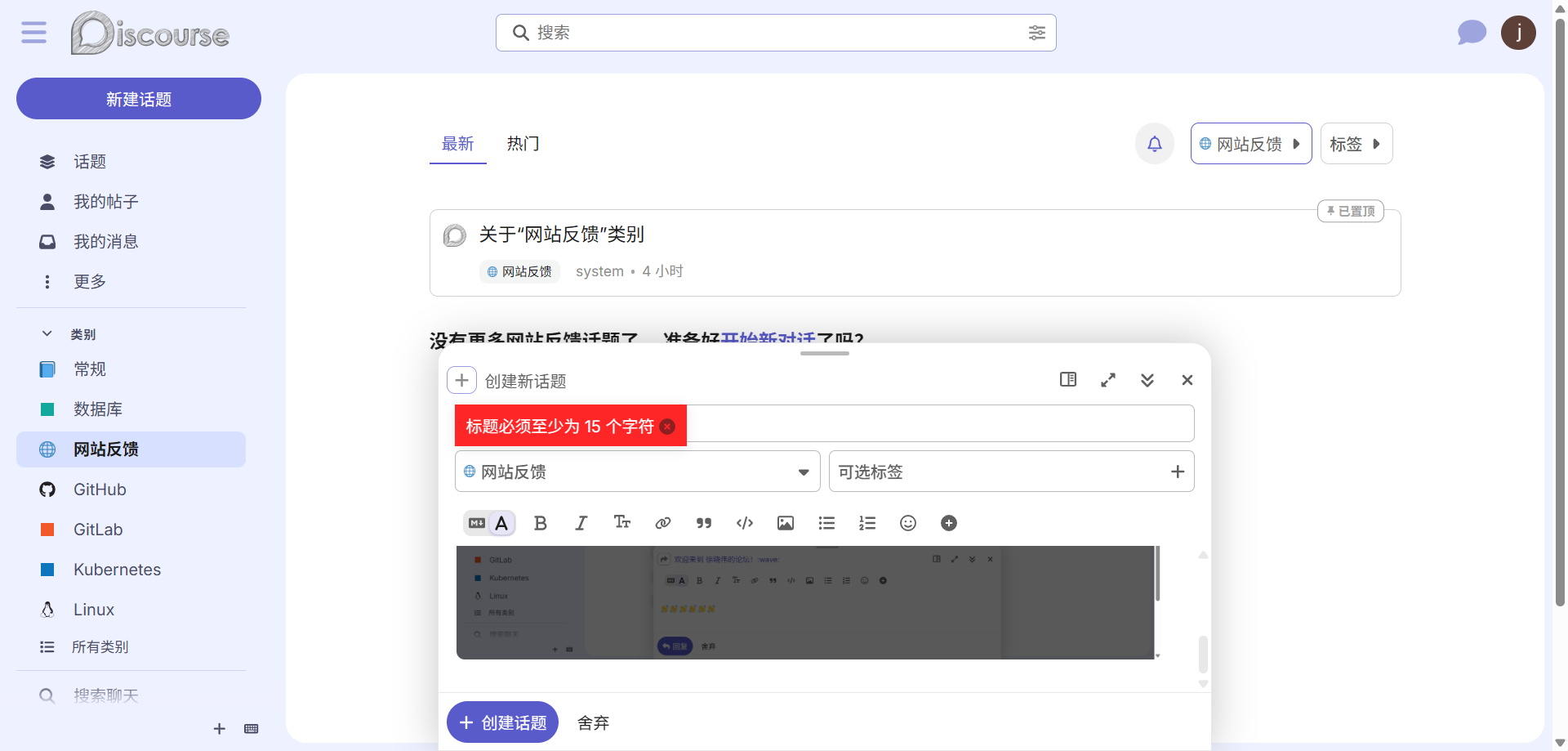Open 我的帖子 in sidebar
1568x751 pixels.
tap(105, 202)
